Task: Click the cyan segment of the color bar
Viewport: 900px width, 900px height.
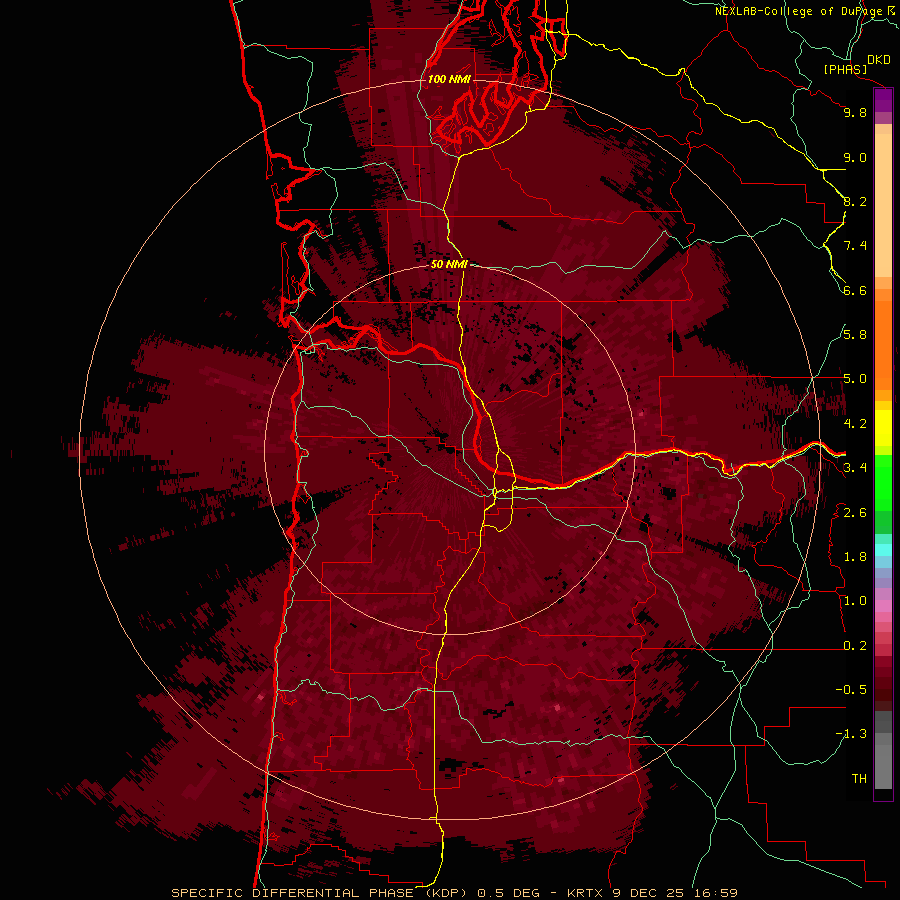Action: 883,550
